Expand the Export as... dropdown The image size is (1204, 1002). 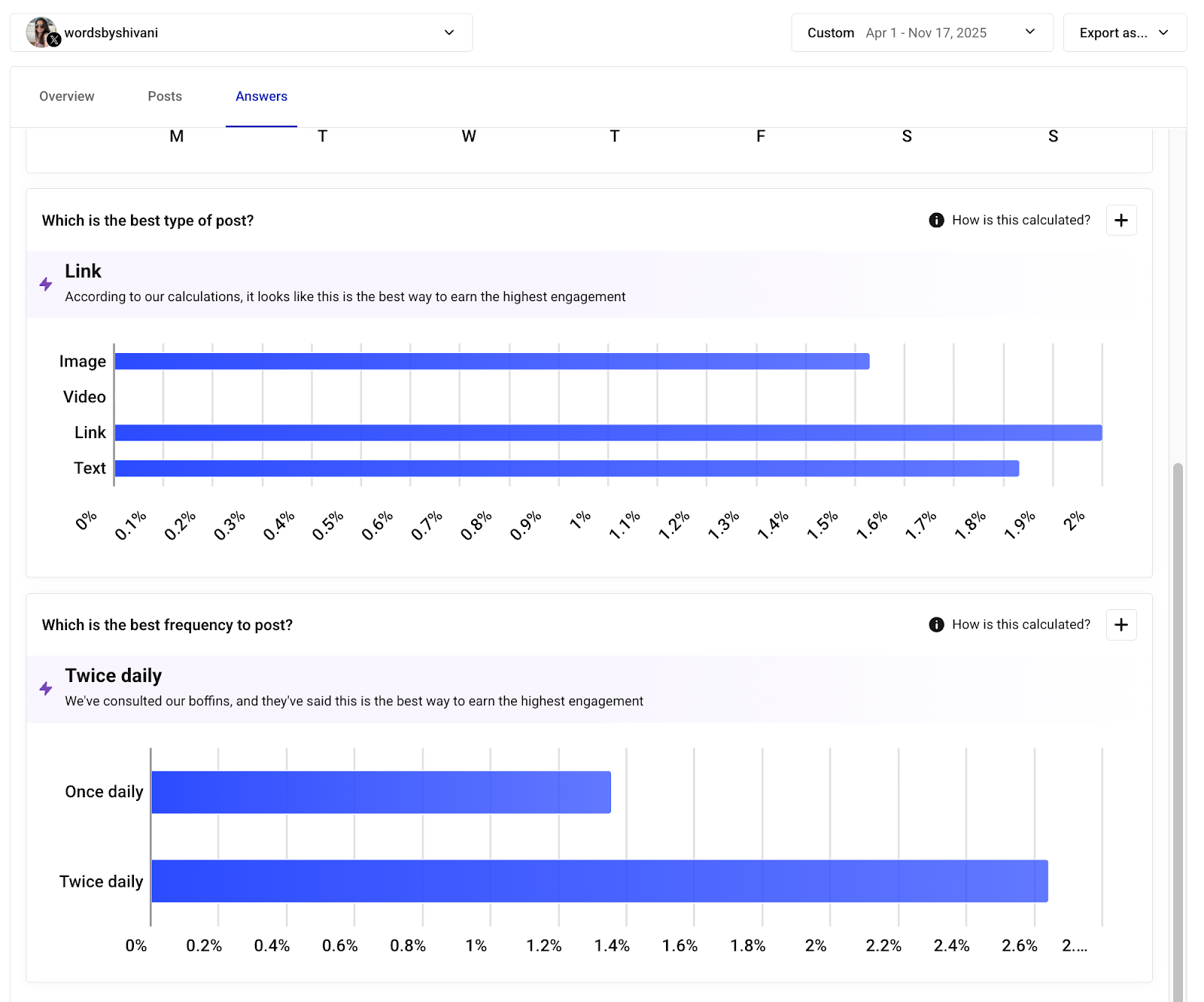[x=1124, y=32]
